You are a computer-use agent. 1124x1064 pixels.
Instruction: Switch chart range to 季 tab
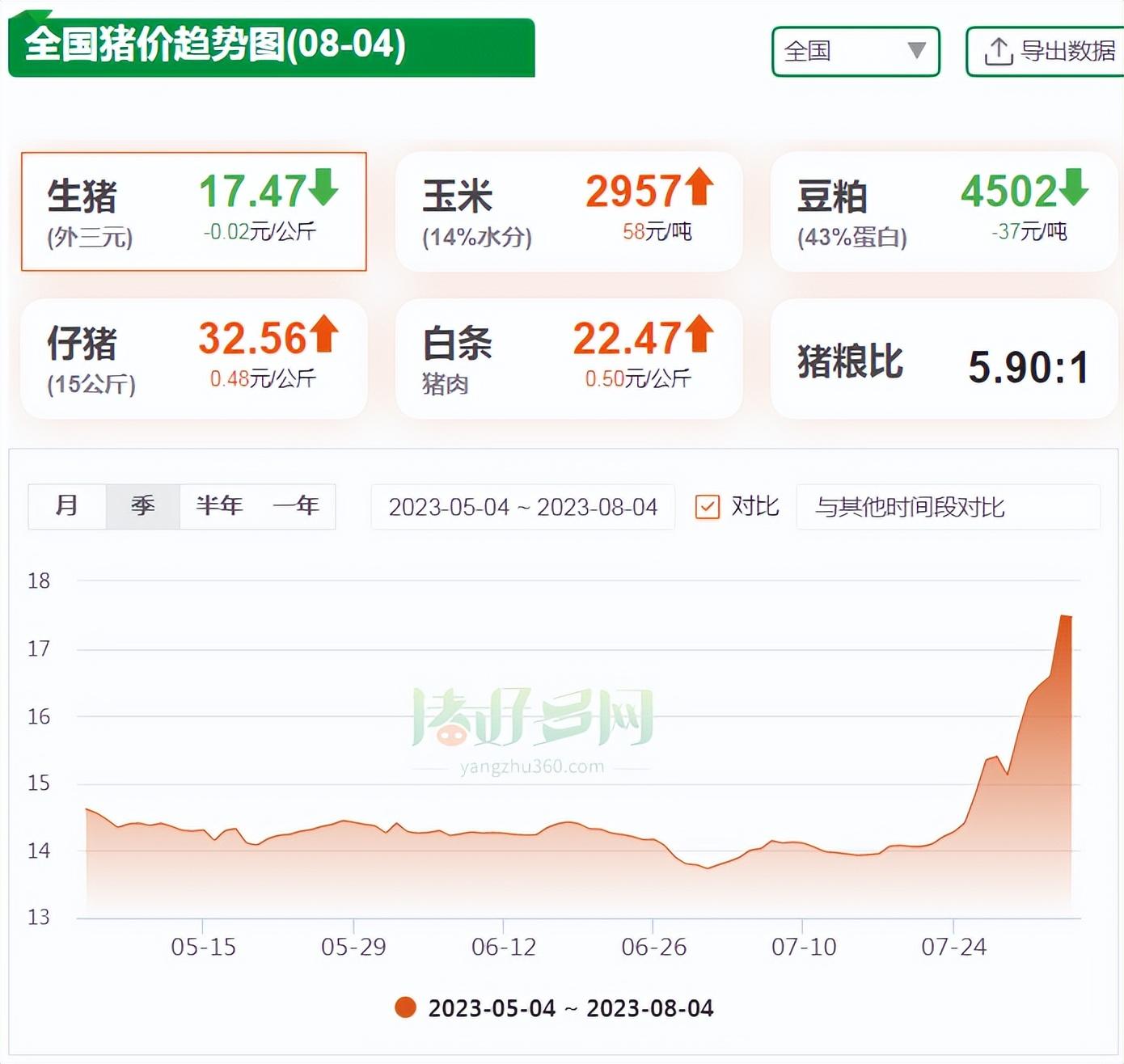point(143,506)
